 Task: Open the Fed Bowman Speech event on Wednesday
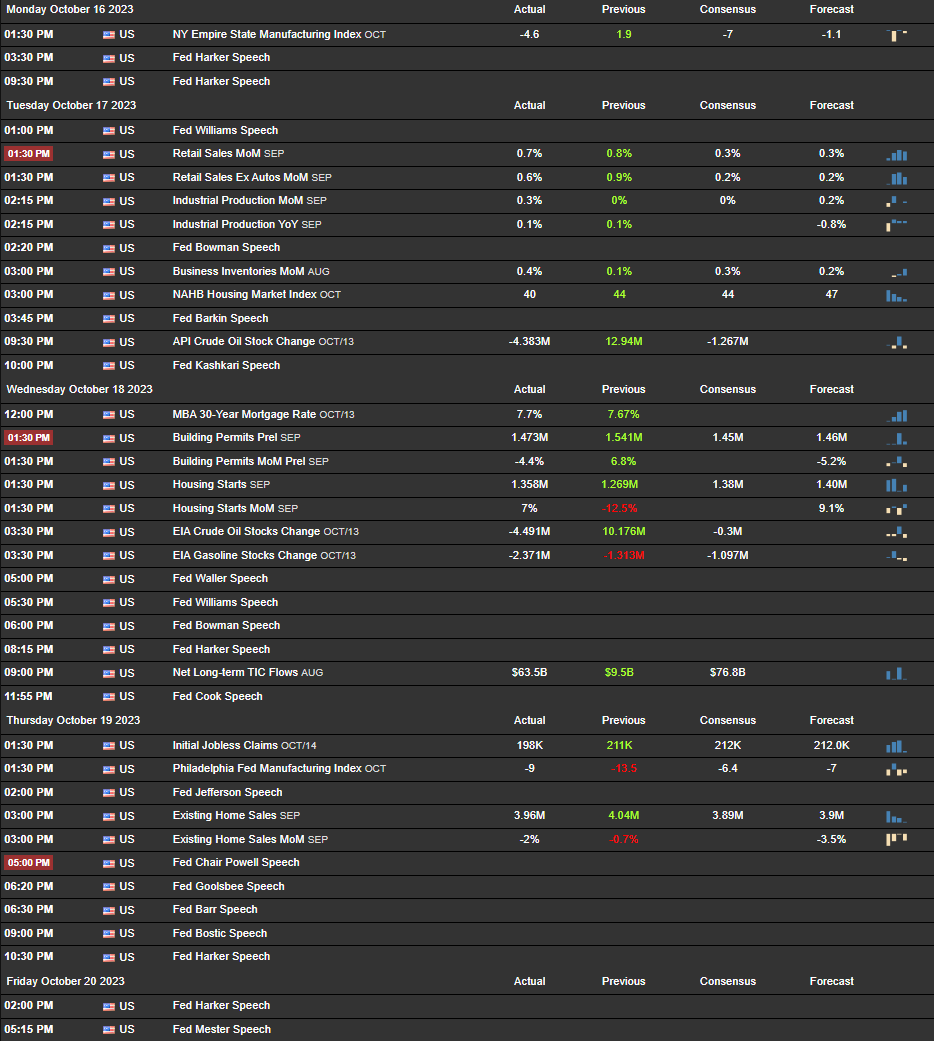coord(226,625)
